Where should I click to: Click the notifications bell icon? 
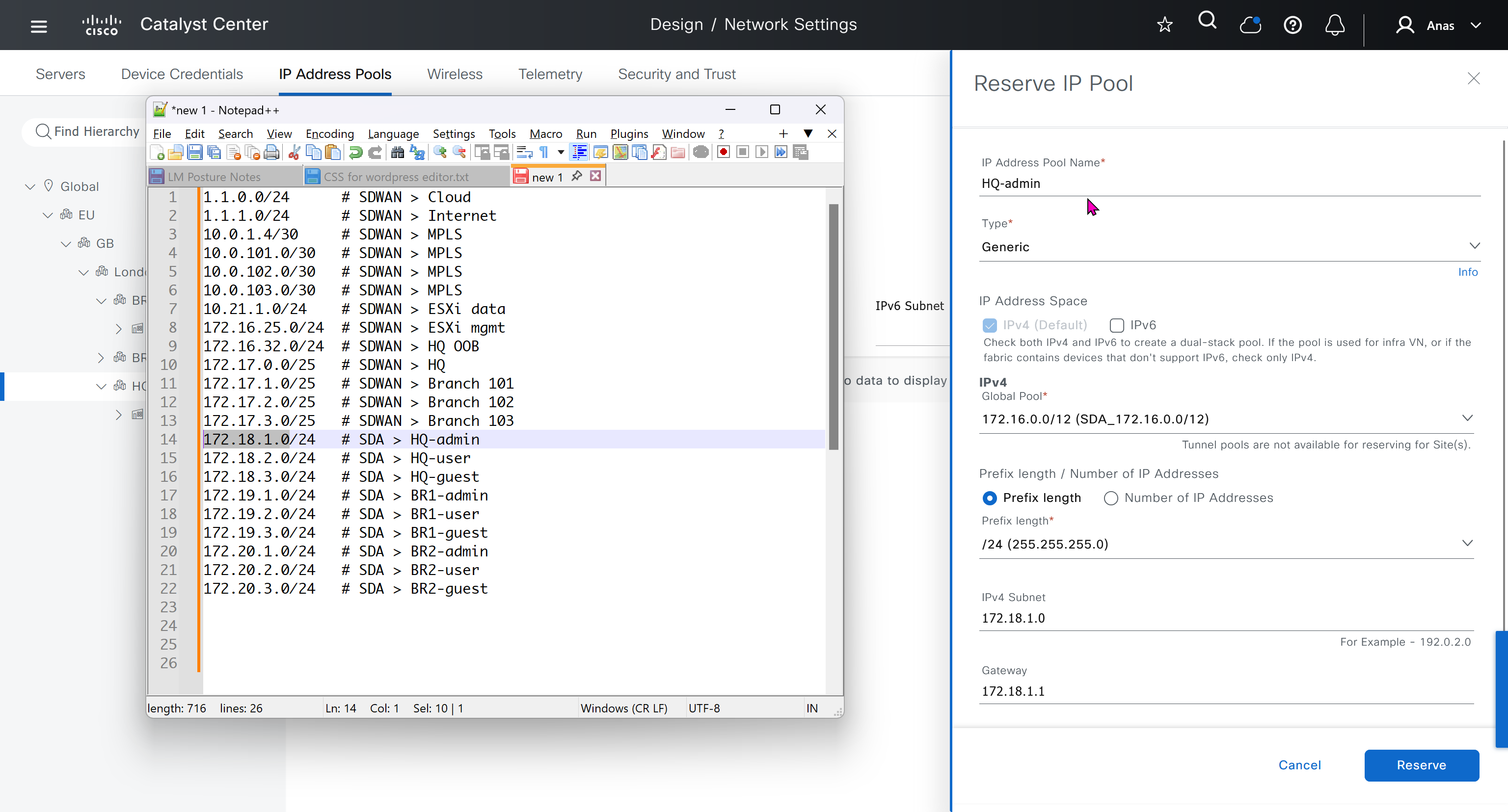[1335, 25]
